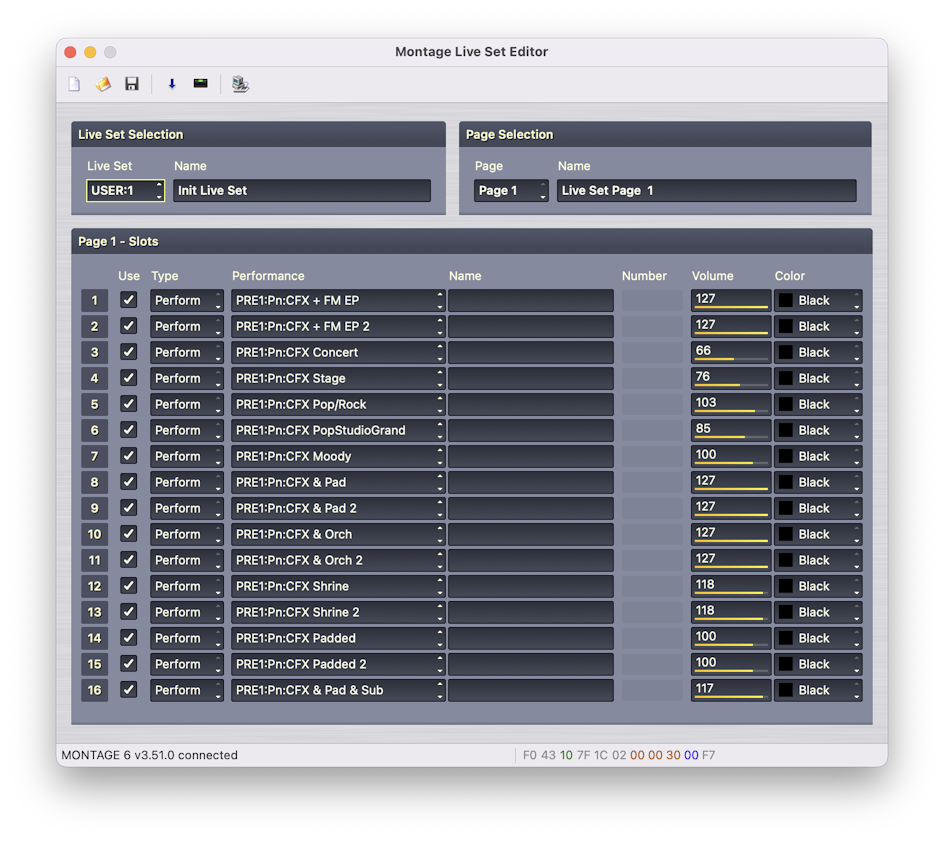Open the Color dropdown for slot 10

coord(818,534)
